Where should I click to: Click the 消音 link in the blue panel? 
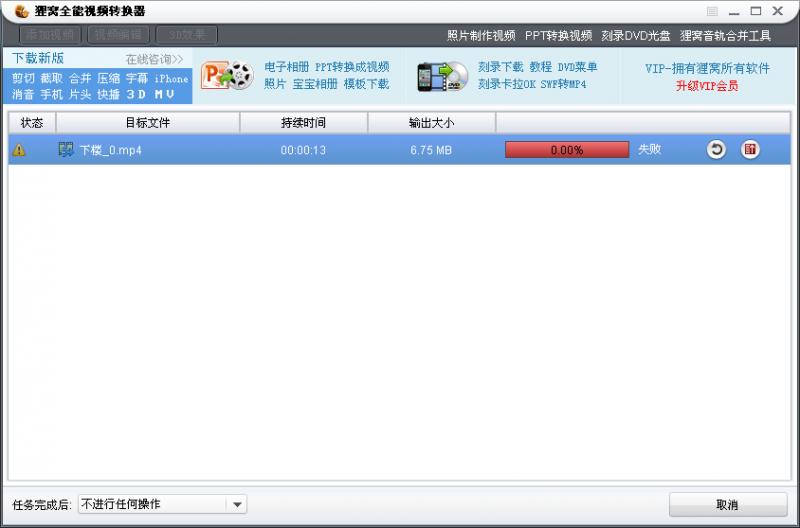pyautogui.click(x=23, y=94)
